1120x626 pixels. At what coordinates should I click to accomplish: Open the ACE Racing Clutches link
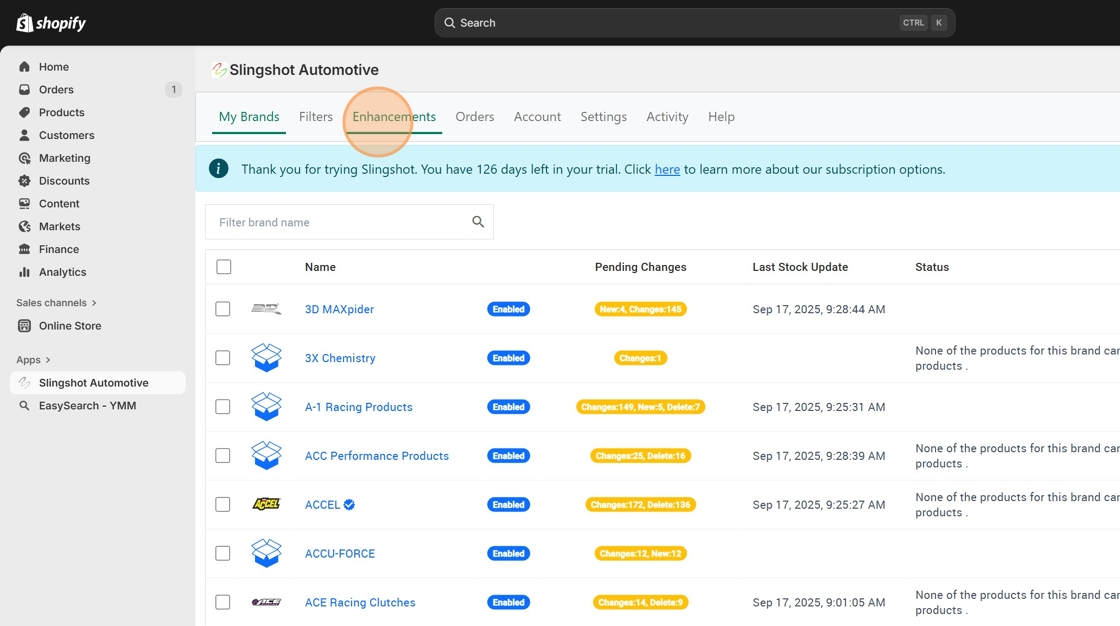pyautogui.click(x=360, y=602)
